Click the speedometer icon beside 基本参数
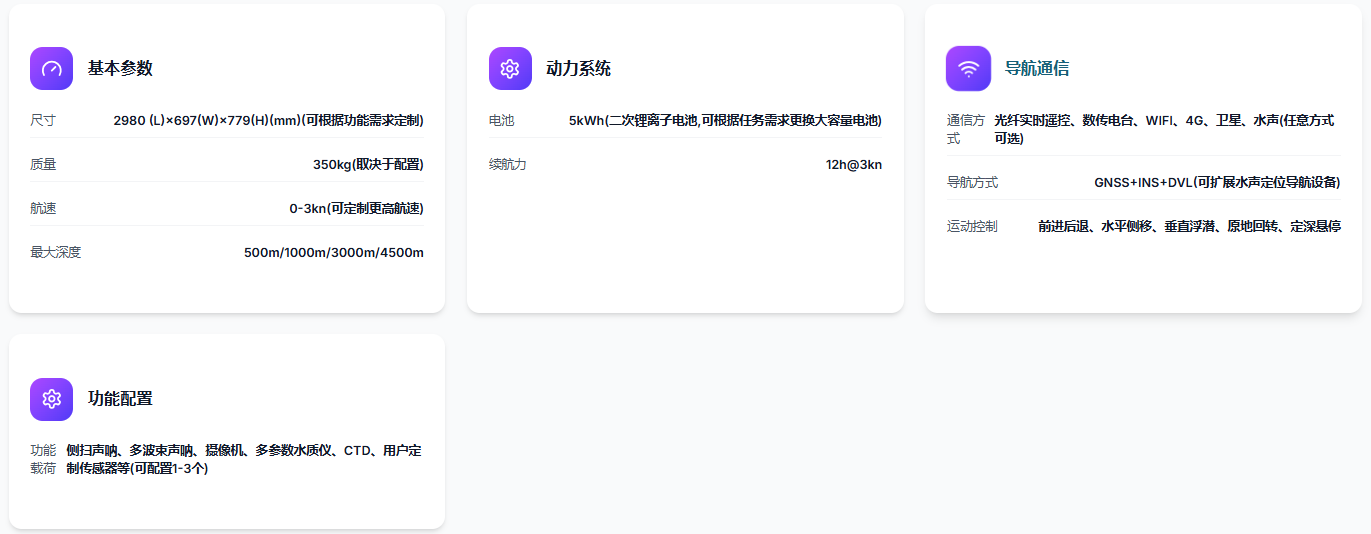The image size is (1371, 534). pyautogui.click(x=51, y=69)
